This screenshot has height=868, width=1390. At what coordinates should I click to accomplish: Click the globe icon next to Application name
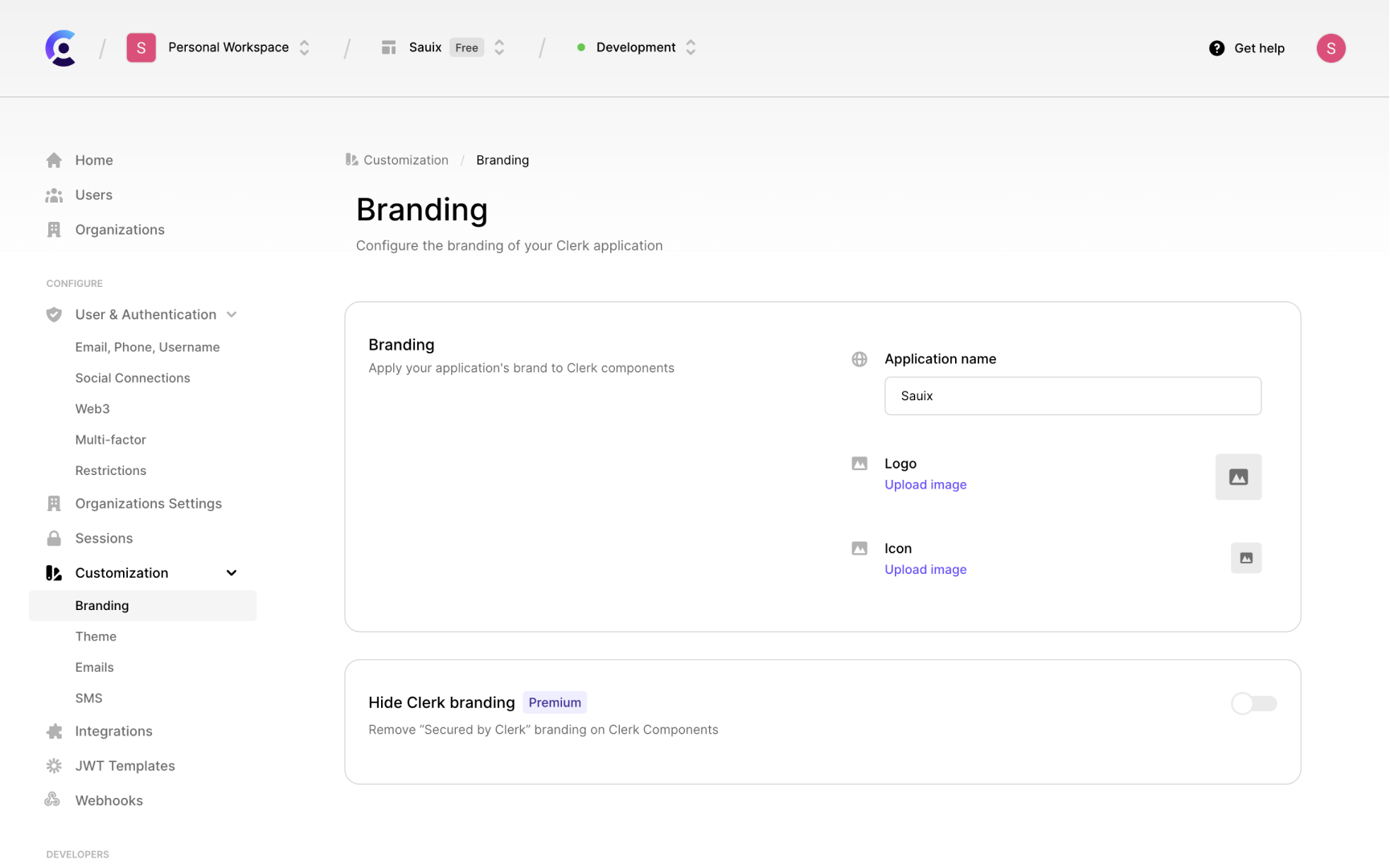pos(859,359)
